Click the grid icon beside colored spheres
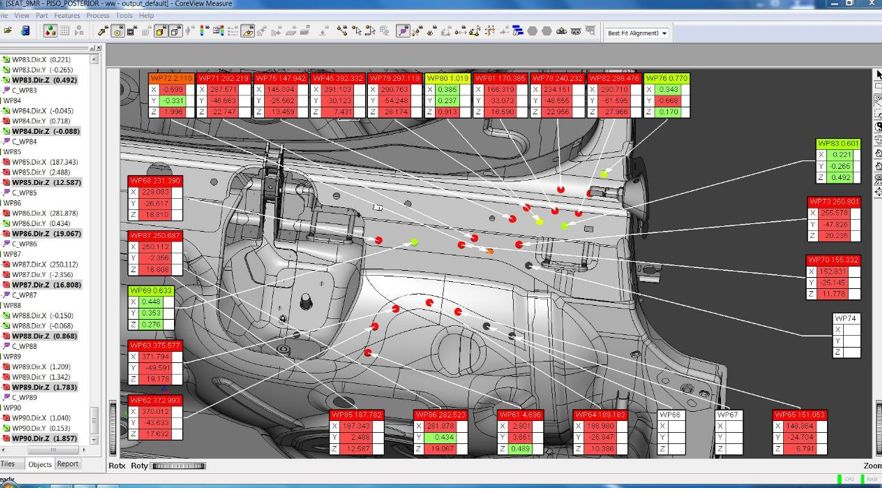 [65, 31]
